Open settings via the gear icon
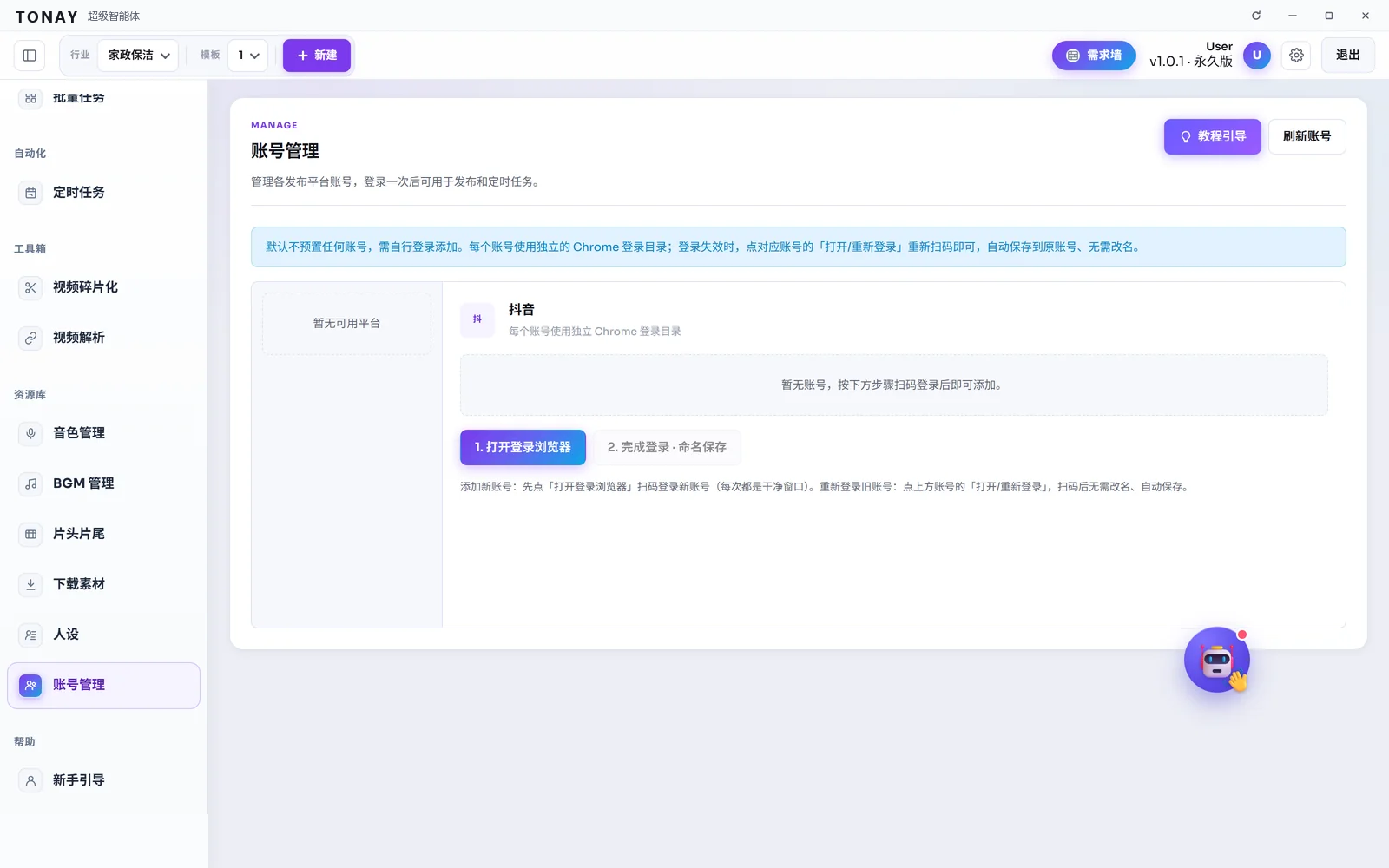This screenshot has width=1389, height=868. tap(1296, 56)
